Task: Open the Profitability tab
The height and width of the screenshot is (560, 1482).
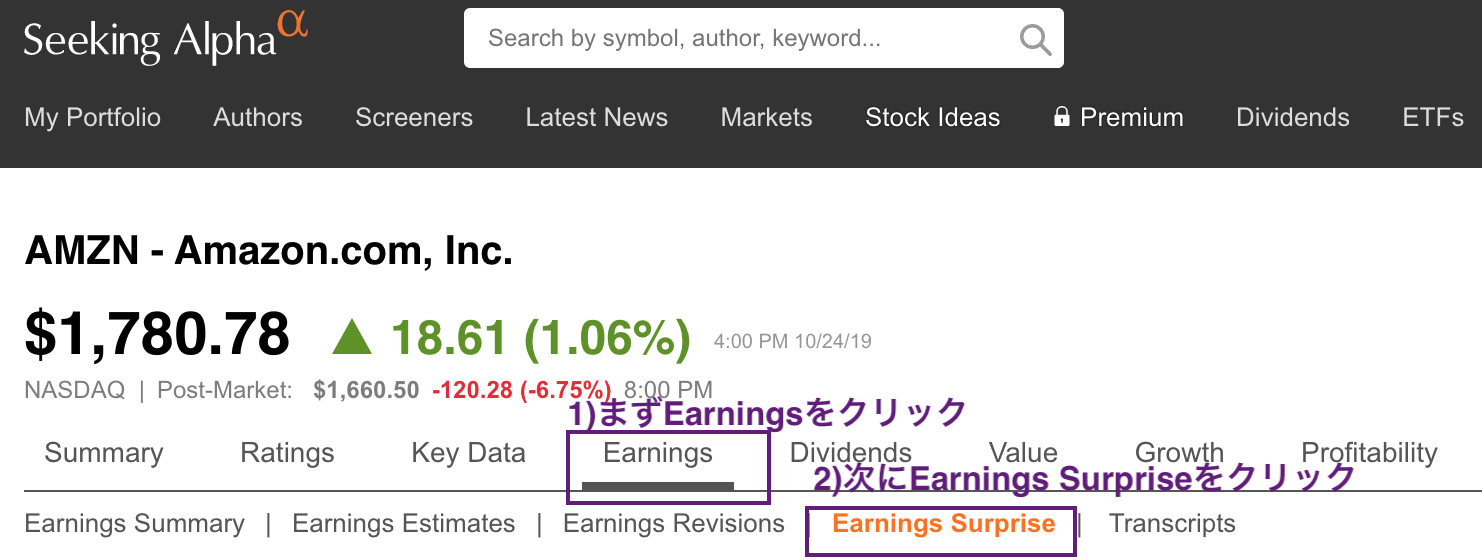Action: coord(1369,453)
